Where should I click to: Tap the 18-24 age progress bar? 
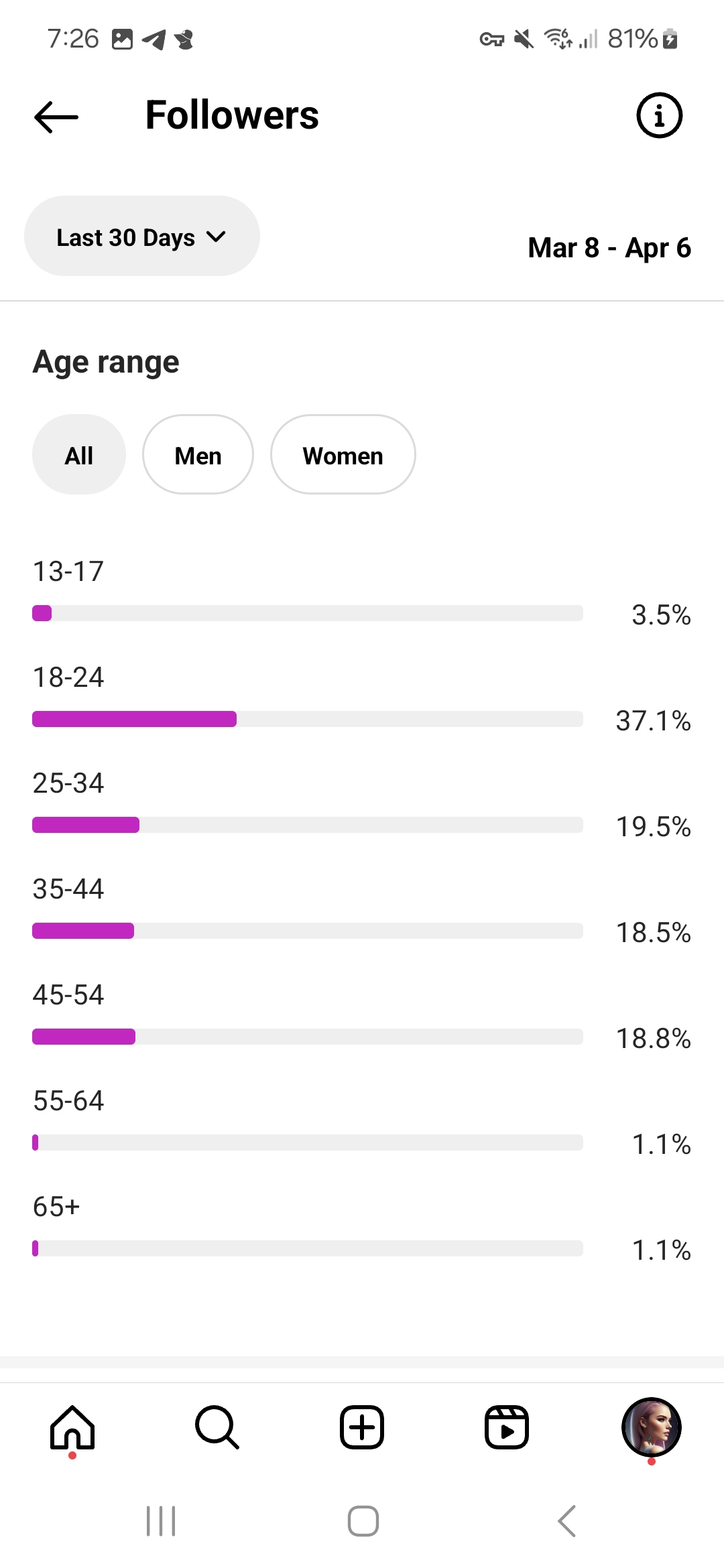coord(308,719)
